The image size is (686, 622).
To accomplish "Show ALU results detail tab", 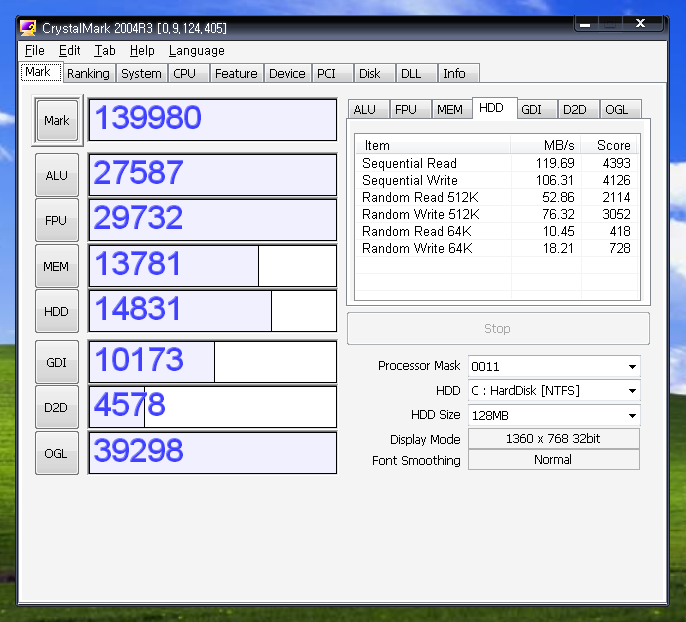I will 368,109.
